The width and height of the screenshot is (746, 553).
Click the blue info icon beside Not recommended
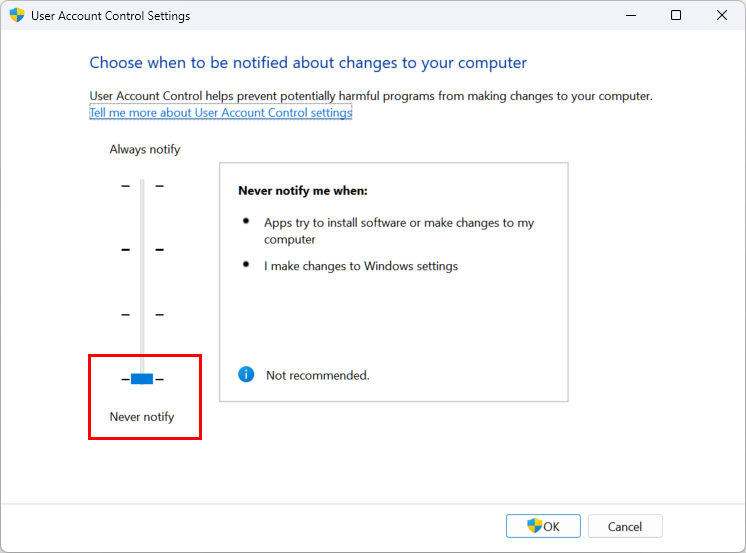[246, 375]
